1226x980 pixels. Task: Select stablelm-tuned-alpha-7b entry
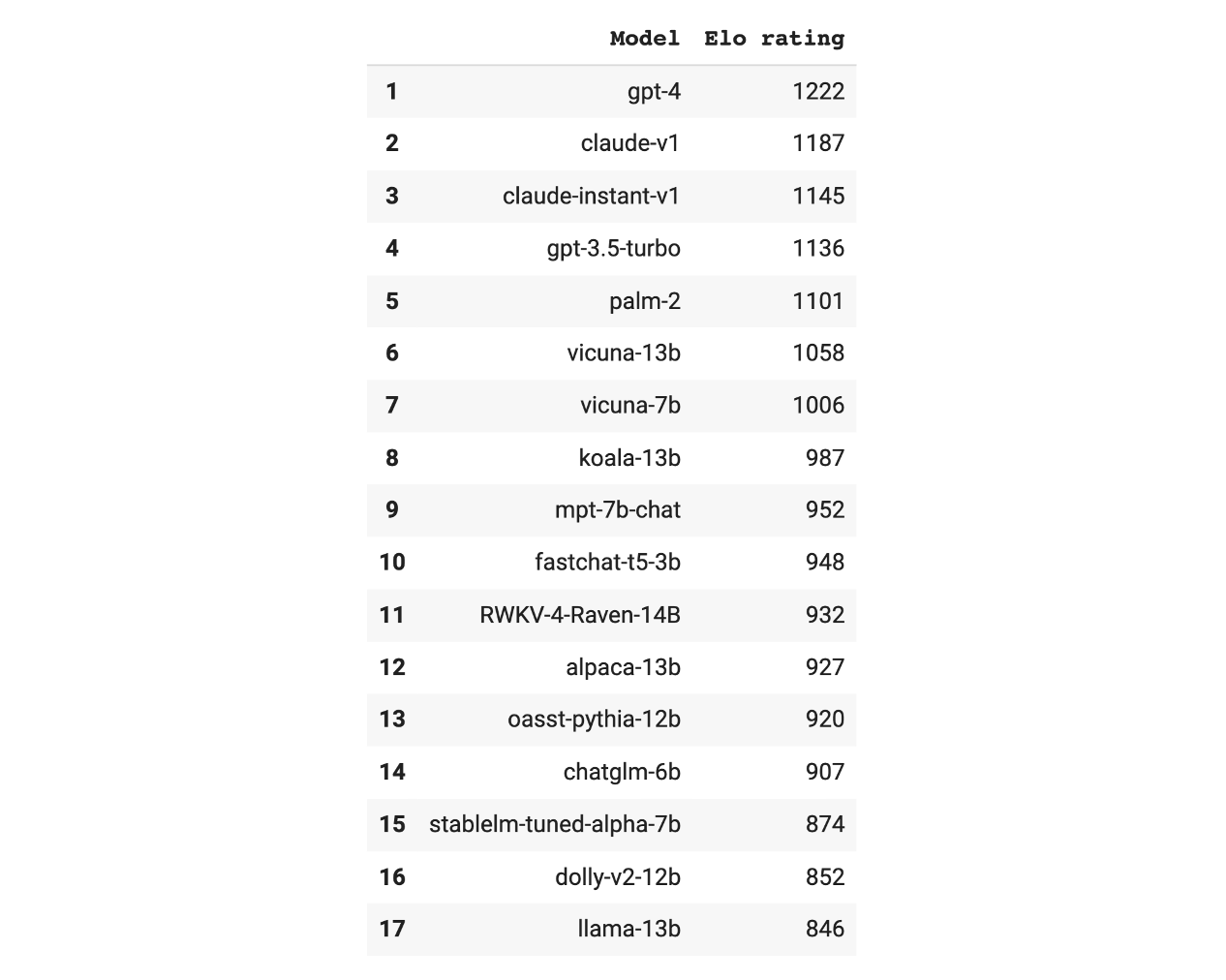554,824
